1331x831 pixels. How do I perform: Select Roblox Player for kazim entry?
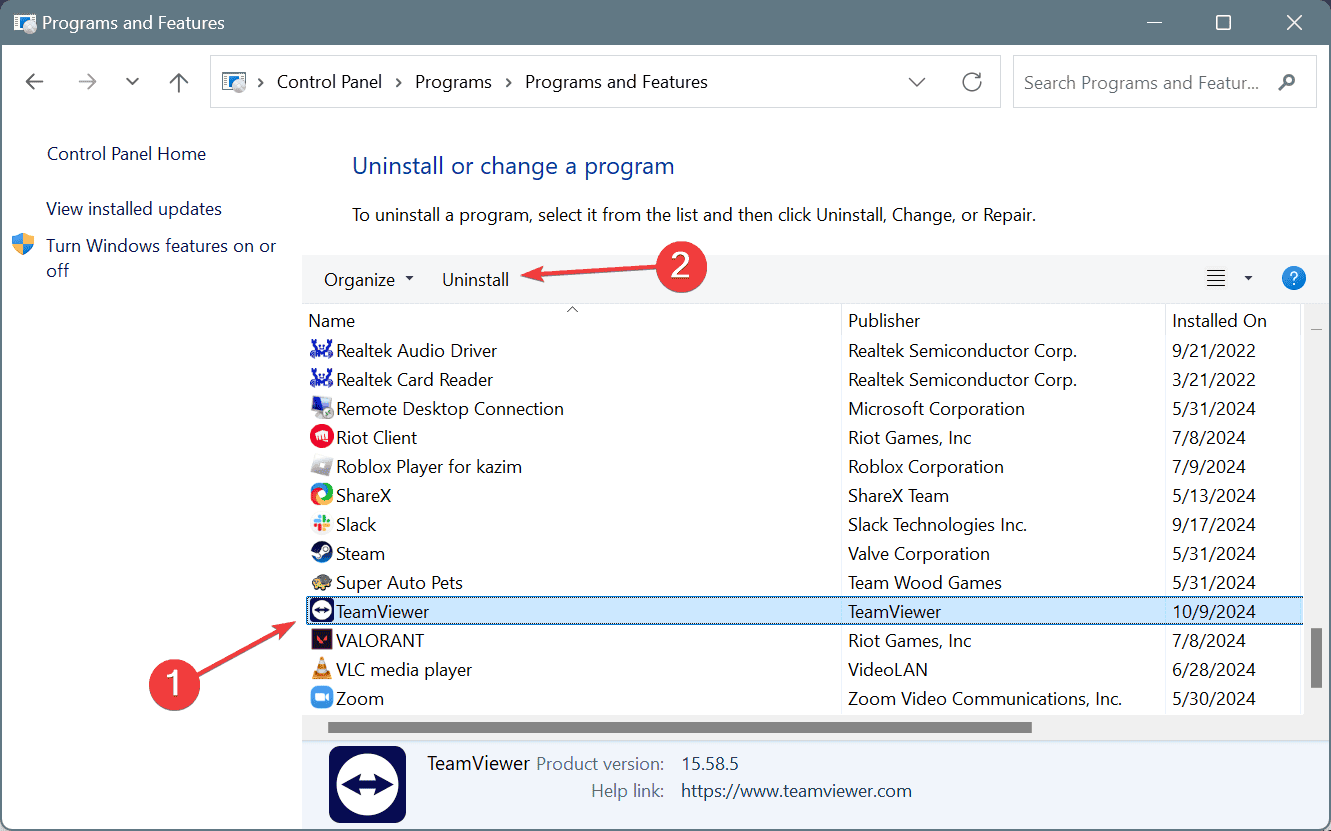click(429, 466)
